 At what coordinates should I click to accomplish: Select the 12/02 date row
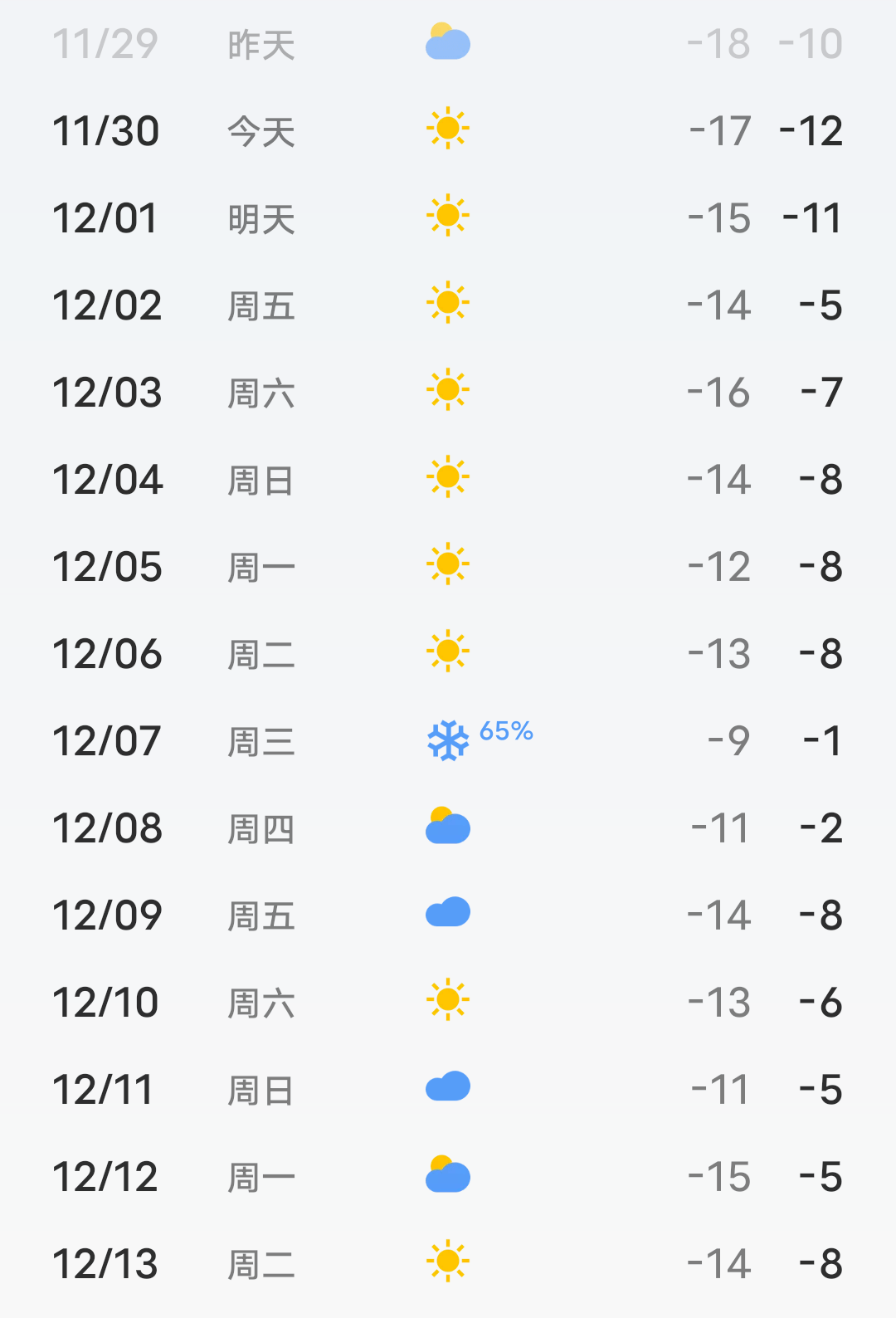pos(106,306)
